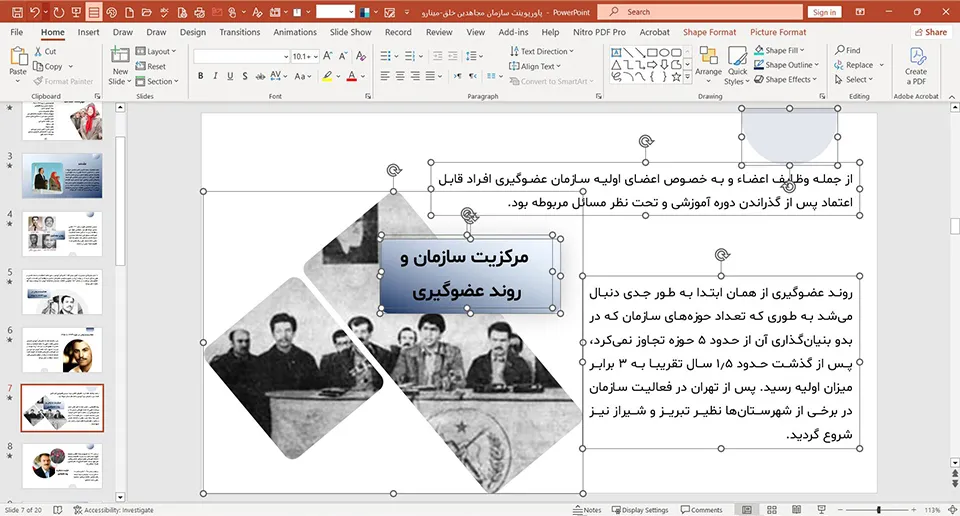This screenshot has height=516, width=960.
Task: Click the Redo icon
Action: 59,12
